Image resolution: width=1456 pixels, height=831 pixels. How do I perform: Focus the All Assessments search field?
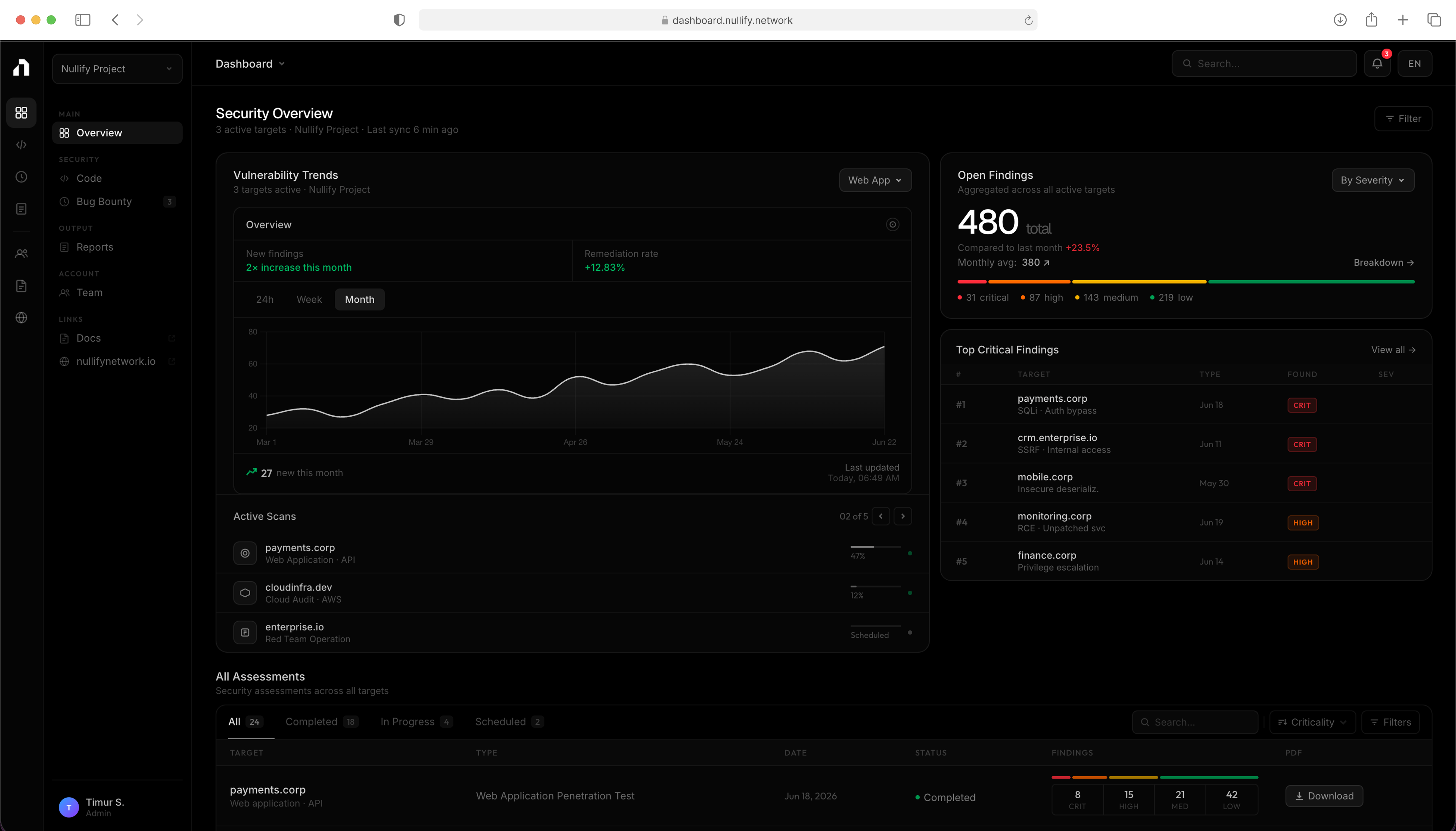[1195, 722]
